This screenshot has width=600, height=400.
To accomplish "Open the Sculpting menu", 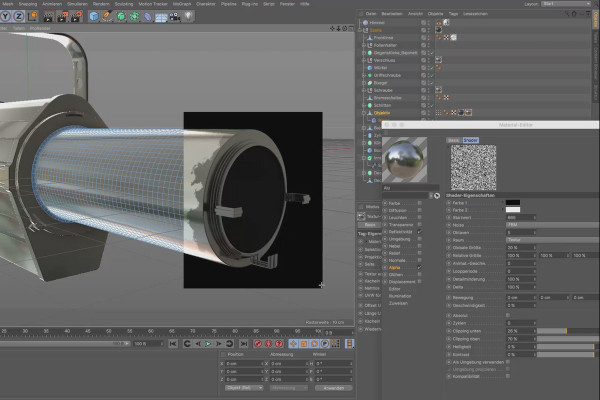I will click(124, 4).
